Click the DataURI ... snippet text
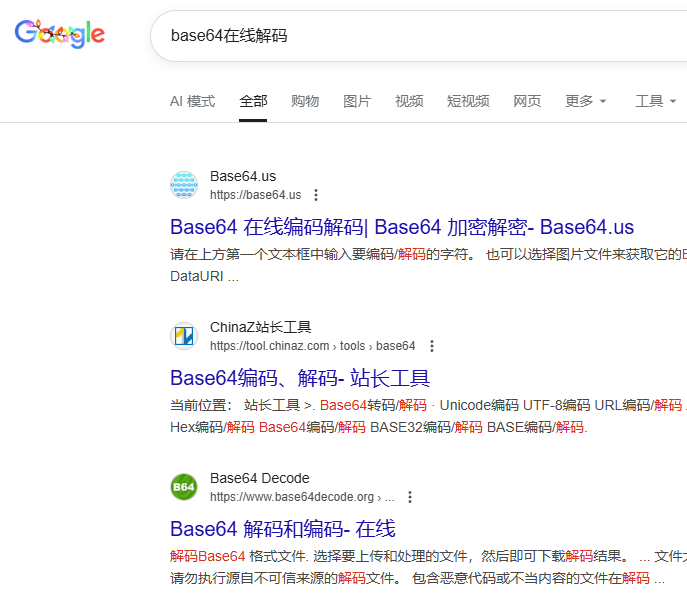Image resolution: width=687 pixels, height=594 pixels. coord(204,276)
